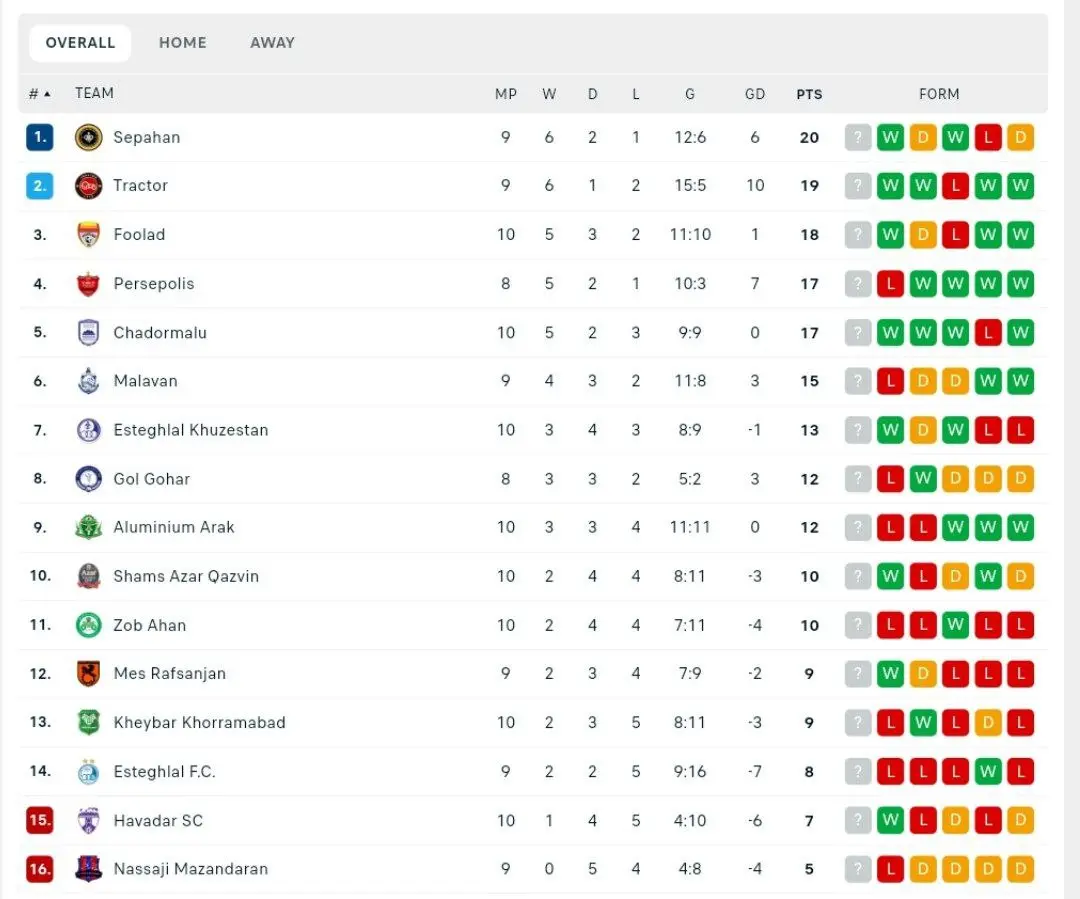Click the Tractor team logo

click(x=89, y=186)
